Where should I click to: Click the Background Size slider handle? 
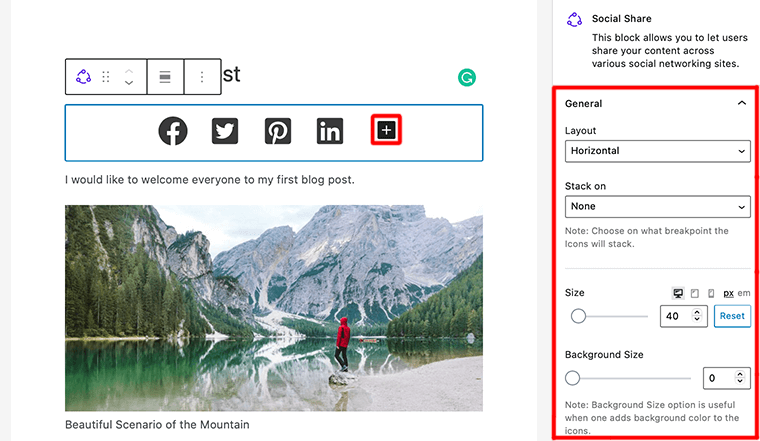click(572, 378)
